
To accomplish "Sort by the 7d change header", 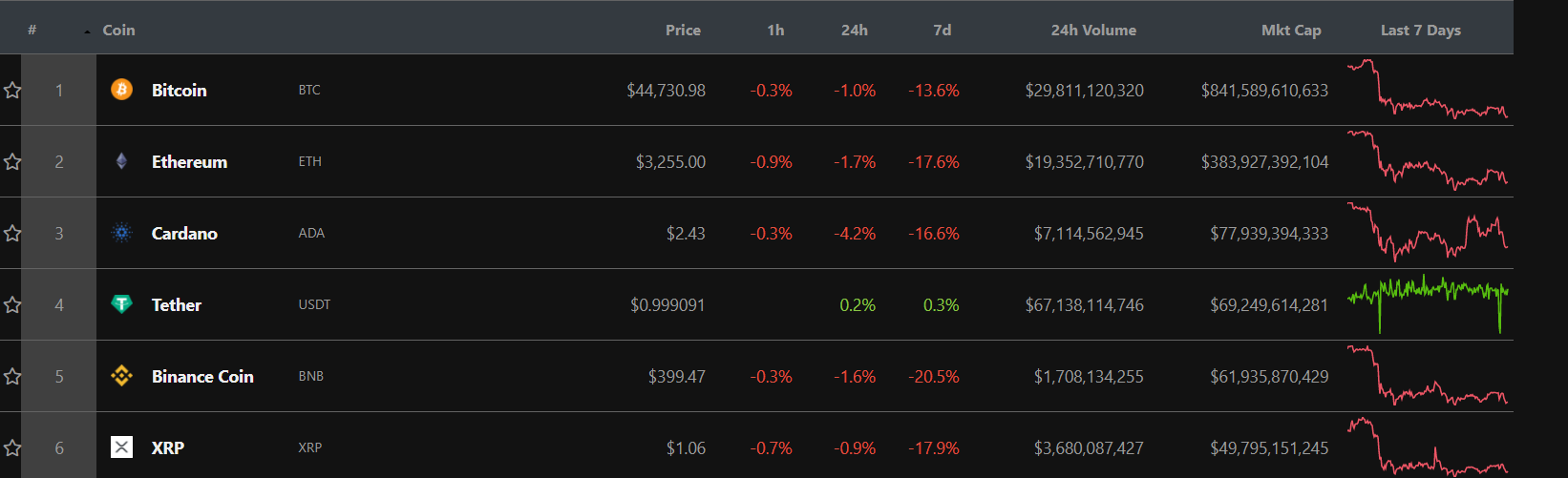I will click(x=942, y=31).
